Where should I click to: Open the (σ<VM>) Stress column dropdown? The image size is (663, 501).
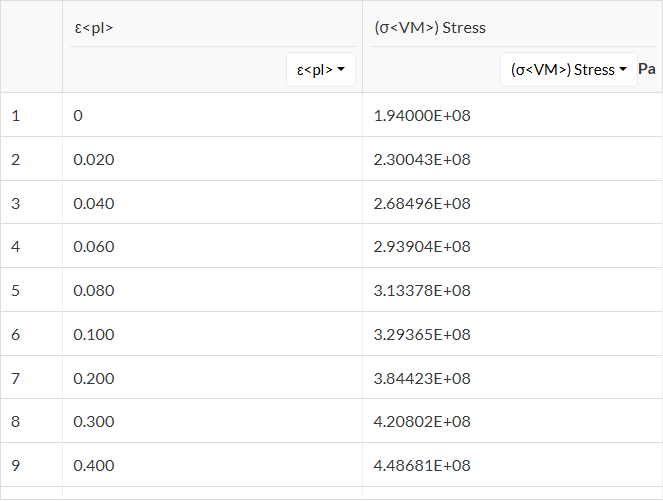568,70
